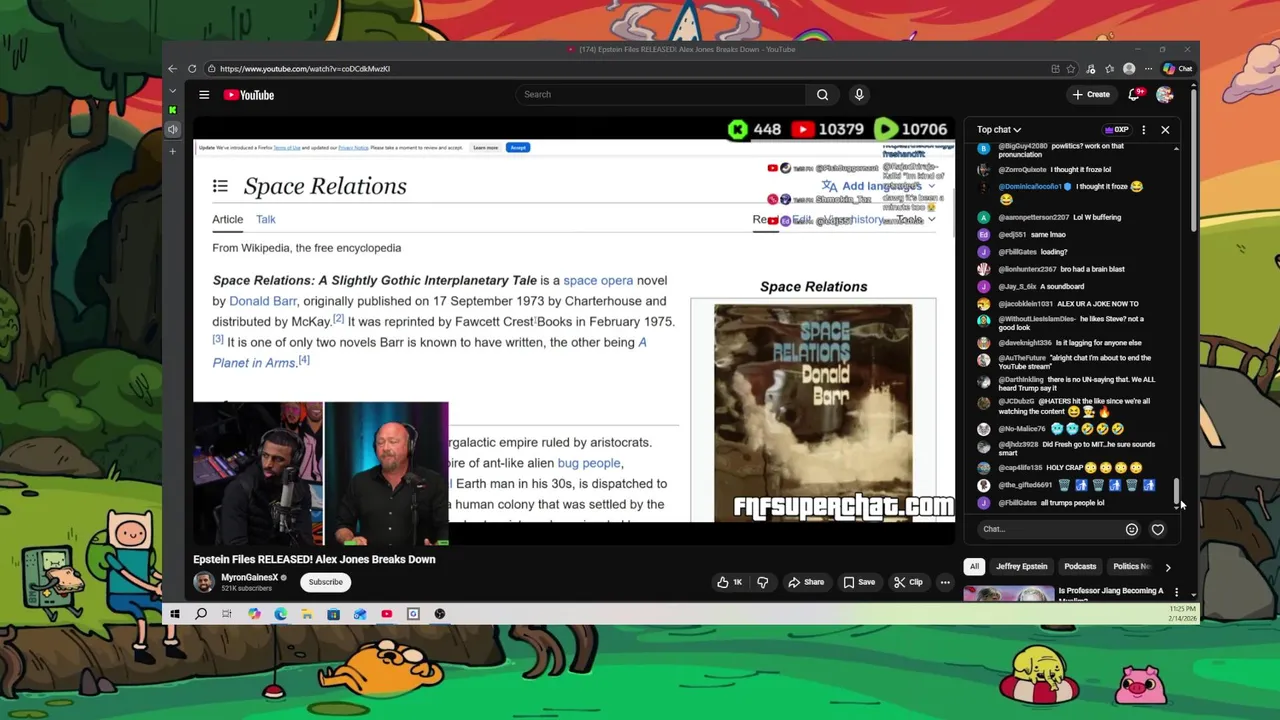
Task: Show more topic chips with the right chevron
Action: pyautogui.click(x=1167, y=567)
